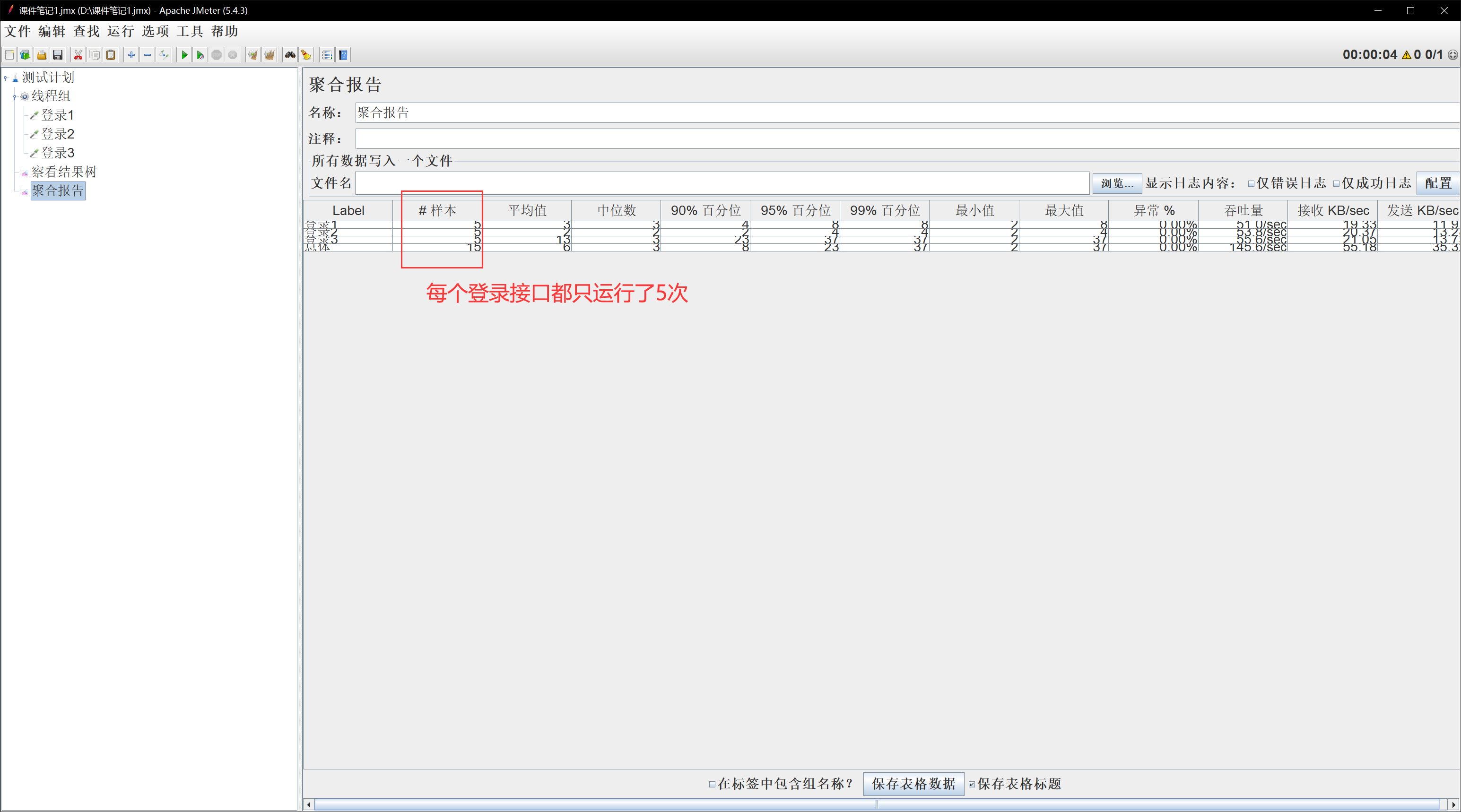Click the 浏览... button

[x=1117, y=183]
